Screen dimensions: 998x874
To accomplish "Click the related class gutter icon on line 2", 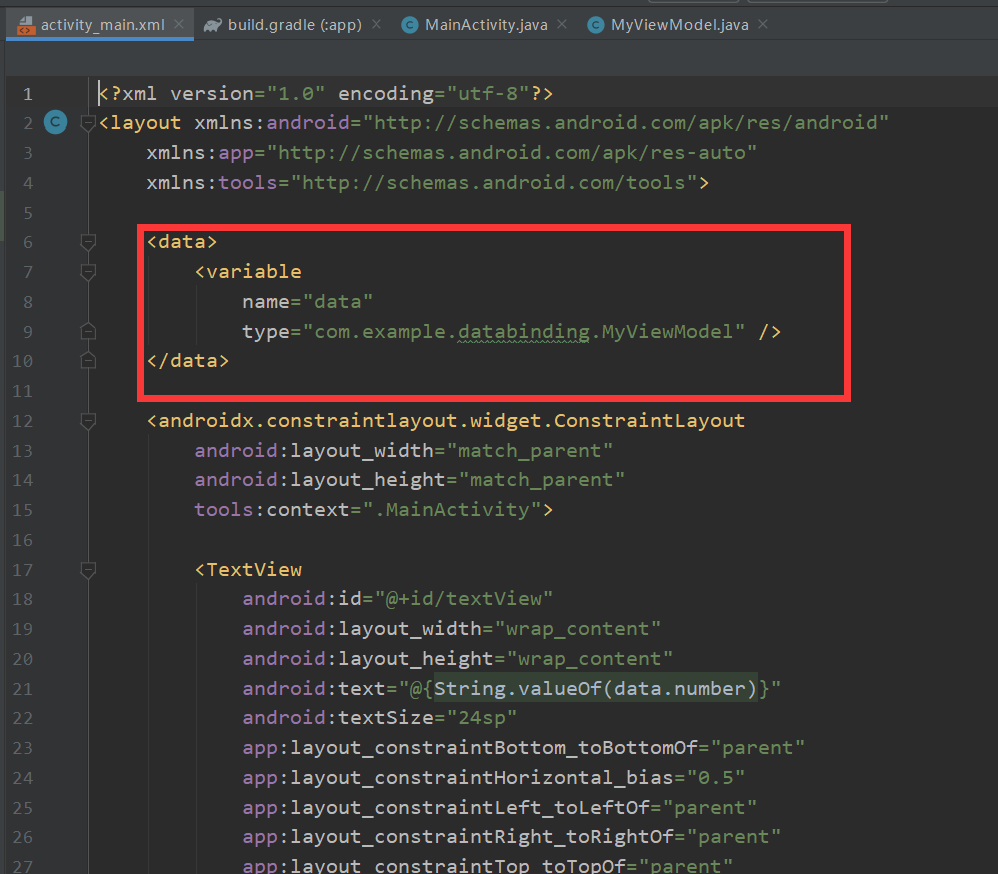I will (55, 122).
